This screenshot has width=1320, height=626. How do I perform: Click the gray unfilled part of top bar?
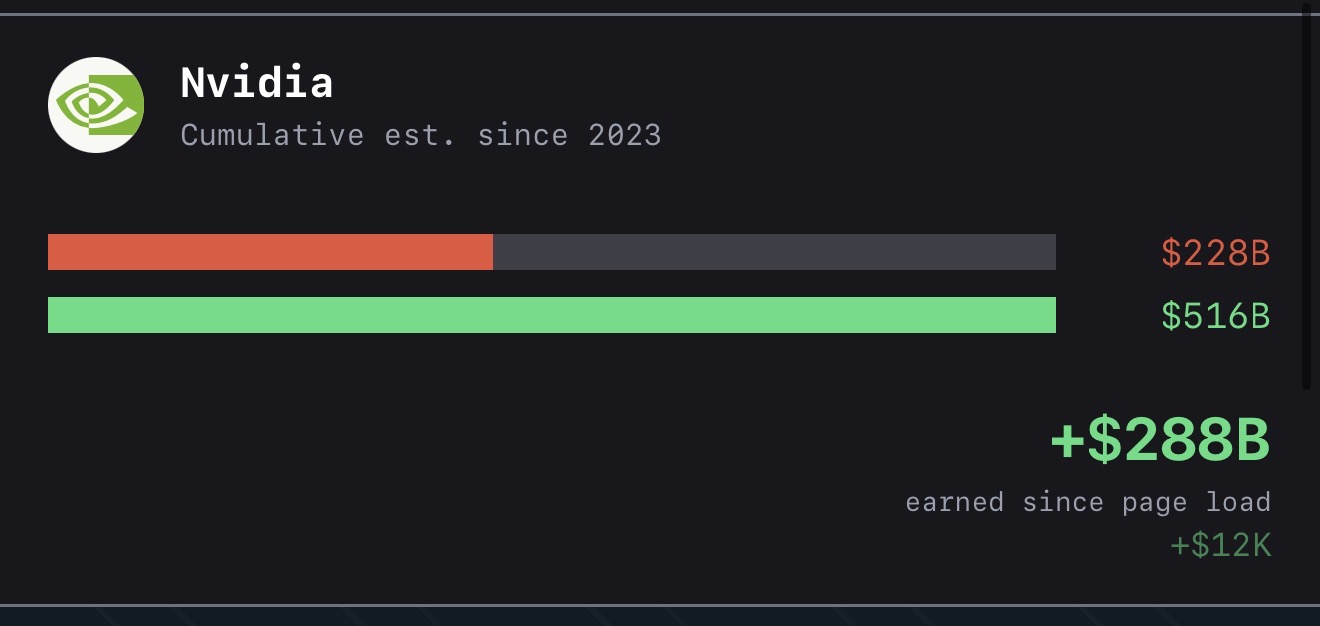point(774,252)
